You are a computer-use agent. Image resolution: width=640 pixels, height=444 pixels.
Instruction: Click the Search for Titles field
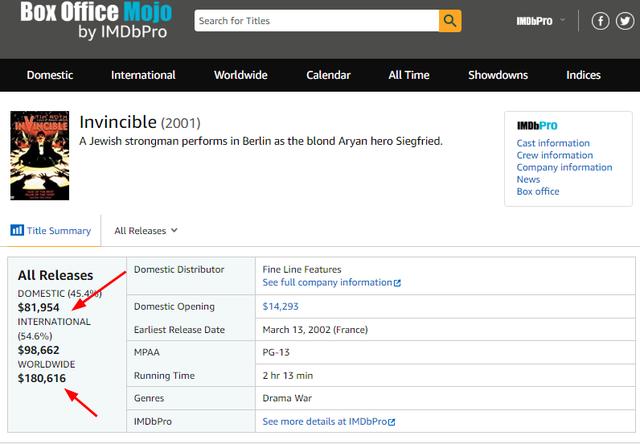coord(317,21)
